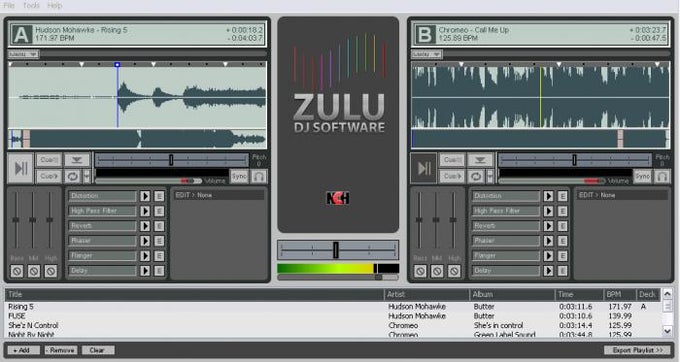Kill the High band on deck A
Image resolution: width=680 pixels, height=362 pixels.
click(x=51, y=271)
